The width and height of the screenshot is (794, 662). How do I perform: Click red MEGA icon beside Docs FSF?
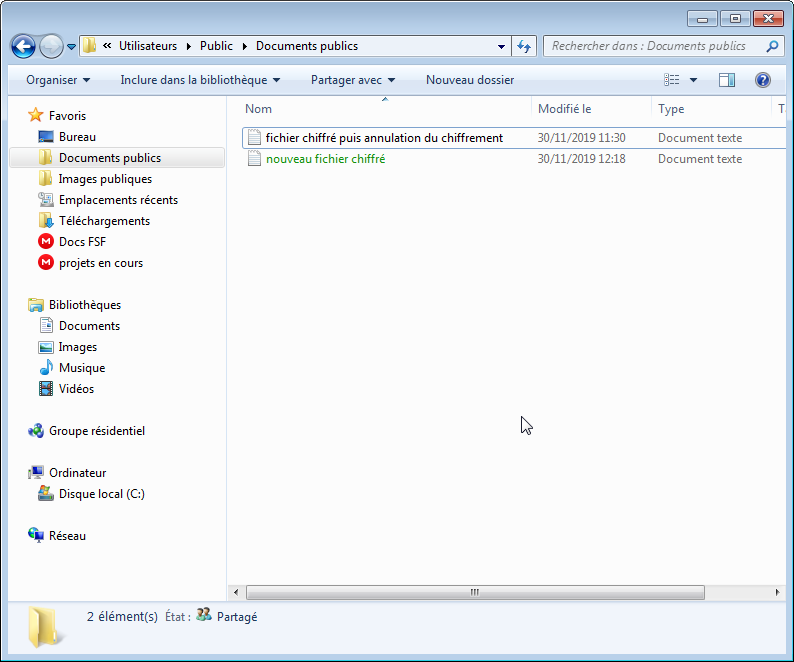(x=46, y=241)
